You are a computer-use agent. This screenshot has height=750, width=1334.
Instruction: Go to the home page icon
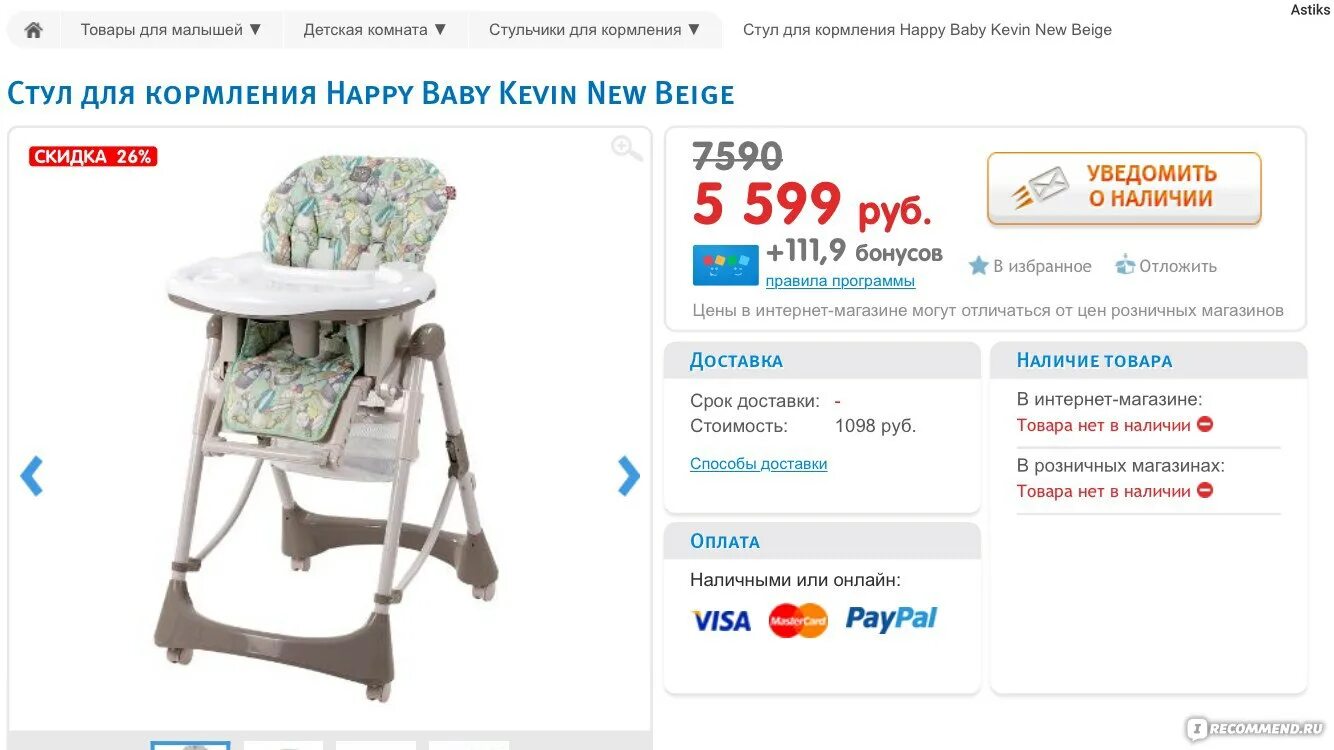point(33,30)
